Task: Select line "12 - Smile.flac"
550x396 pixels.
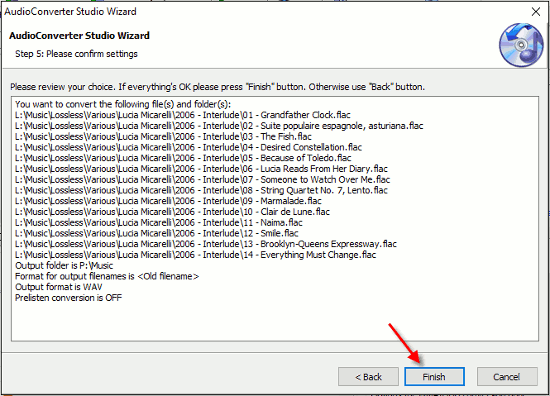Action: 157,233
